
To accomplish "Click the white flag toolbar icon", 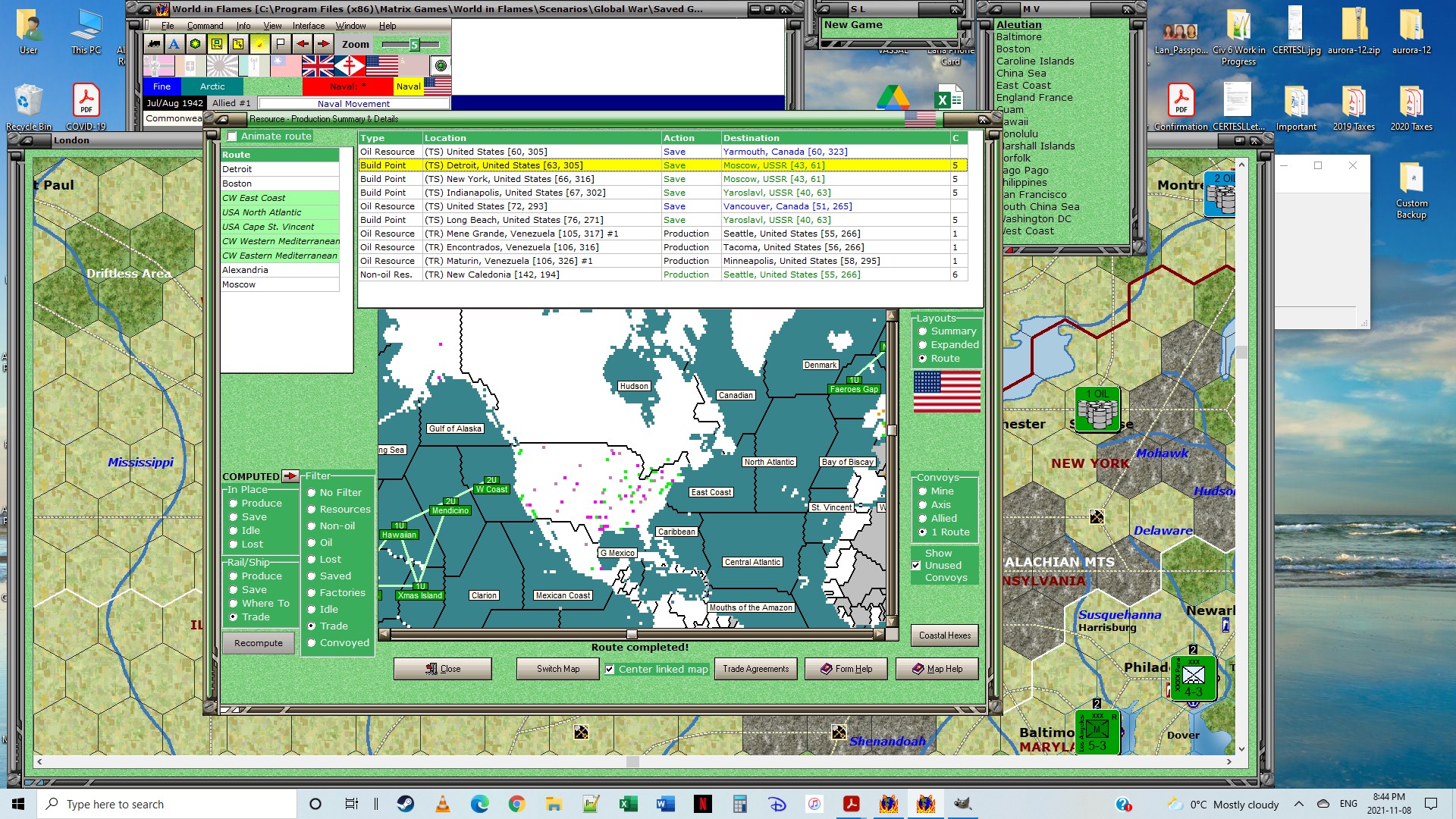I will (x=281, y=44).
